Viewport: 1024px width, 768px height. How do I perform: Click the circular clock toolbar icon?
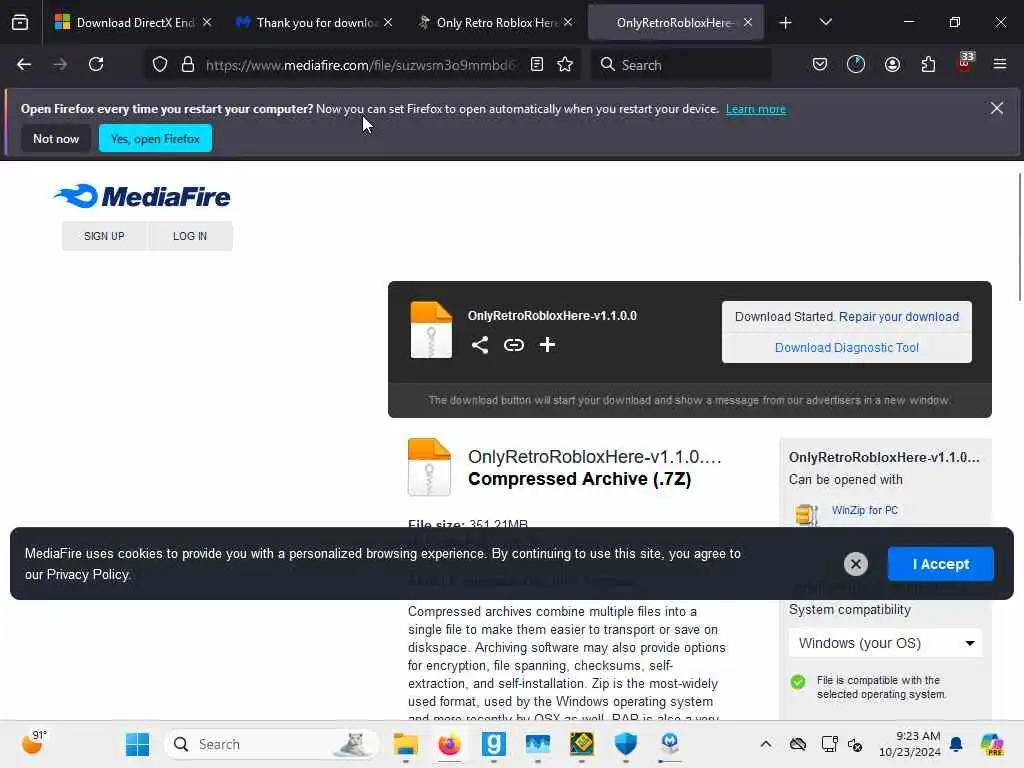(x=856, y=64)
